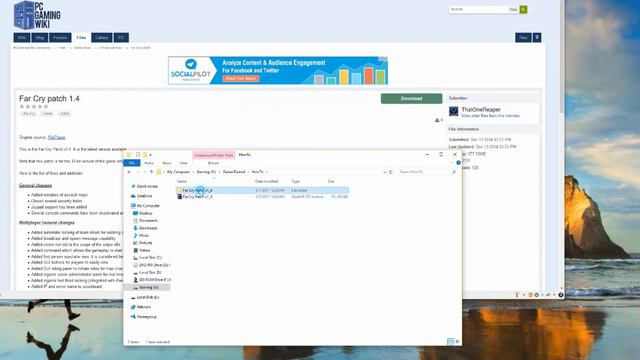Screen dimensions: 640x360
Task: Click Gaming (G:) in the address bar
Action: (x=206, y=172)
